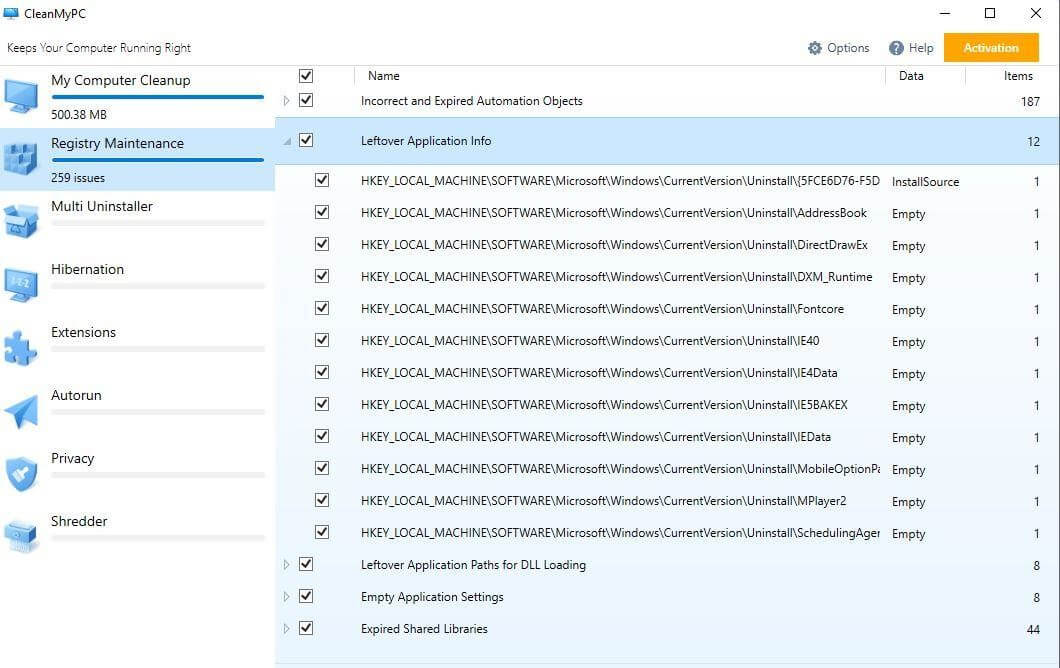
Task: Uncheck Incorrect and Expired Automation Objects
Action: pos(306,100)
